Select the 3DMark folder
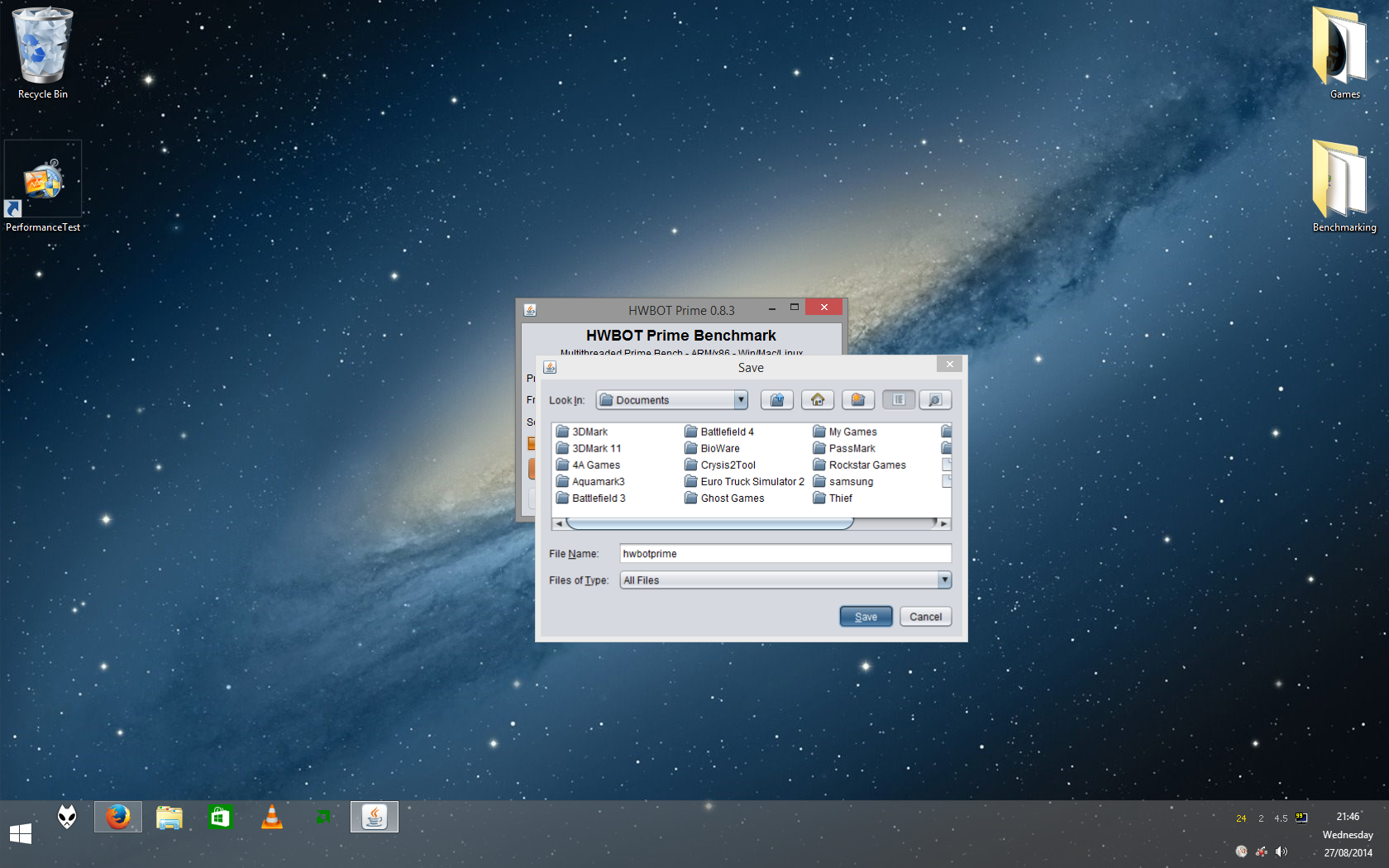Image resolution: width=1389 pixels, height=868 pixels. [x=582, y=432]
